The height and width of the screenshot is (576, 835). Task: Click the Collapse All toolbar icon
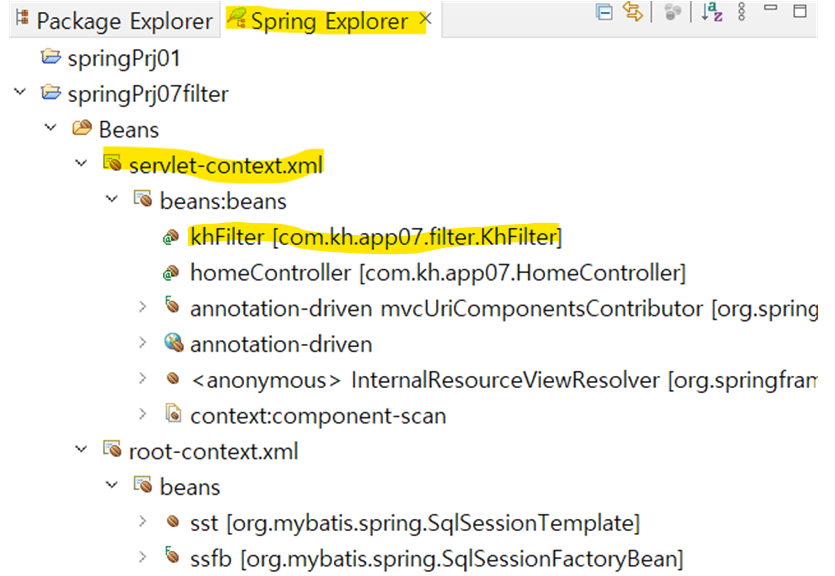[604, 12]
